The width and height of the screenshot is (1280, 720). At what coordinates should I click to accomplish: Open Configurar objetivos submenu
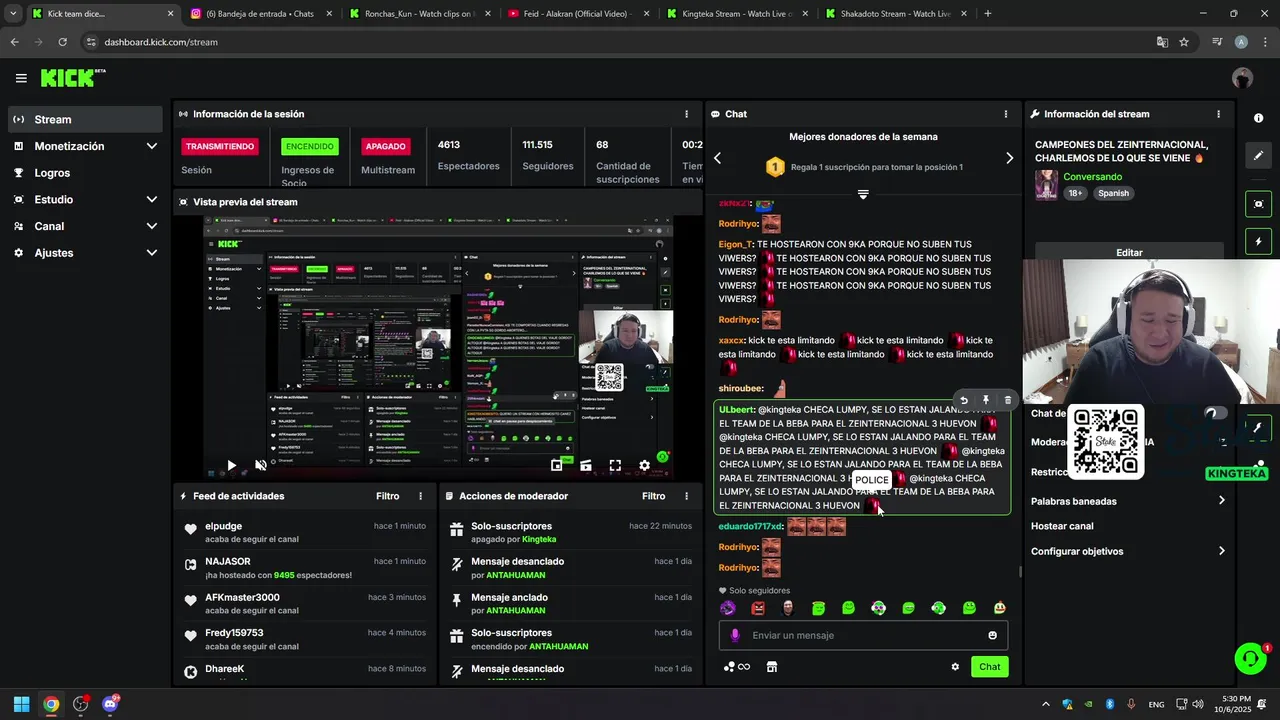click(x=1128, y=551)
